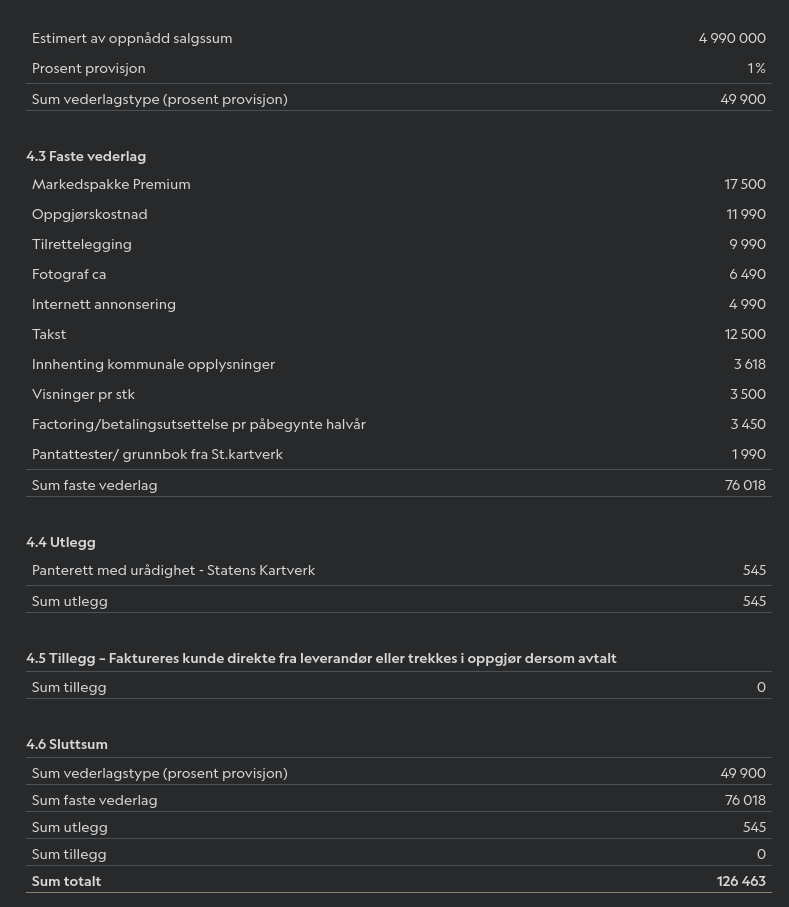789x907 pixels.
Task: Select the 4.5 Tillegg section heading
Action: tap(321, 658)
